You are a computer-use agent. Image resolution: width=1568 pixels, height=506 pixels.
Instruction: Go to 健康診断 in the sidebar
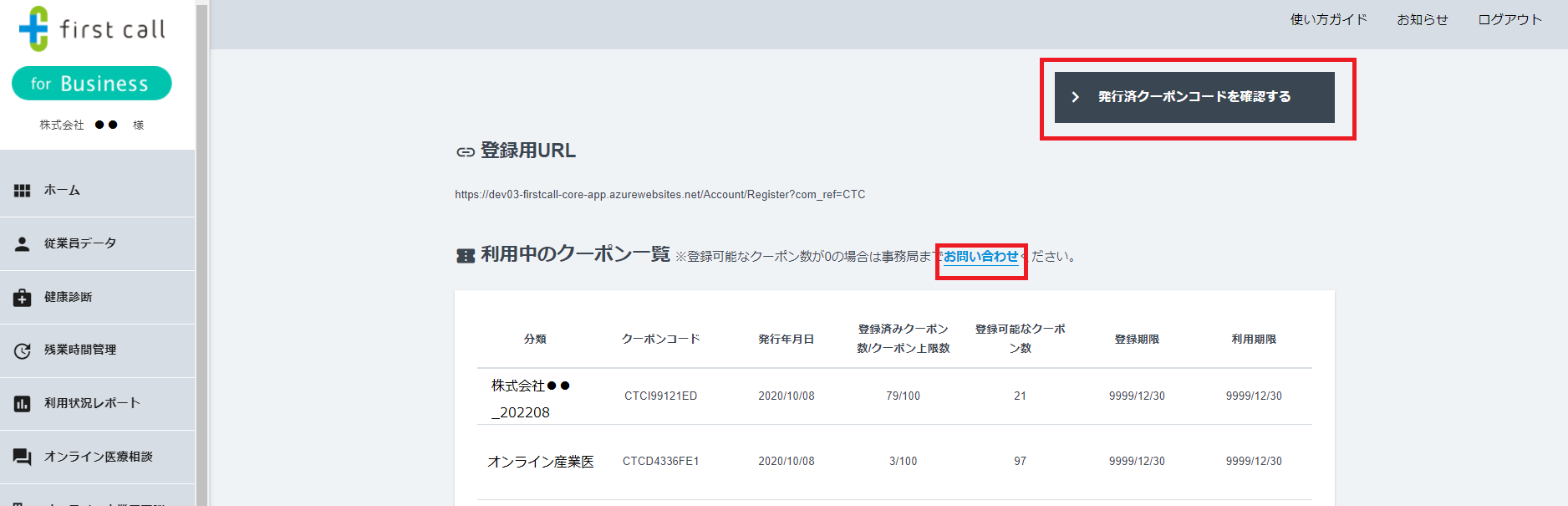pos(97,297)
